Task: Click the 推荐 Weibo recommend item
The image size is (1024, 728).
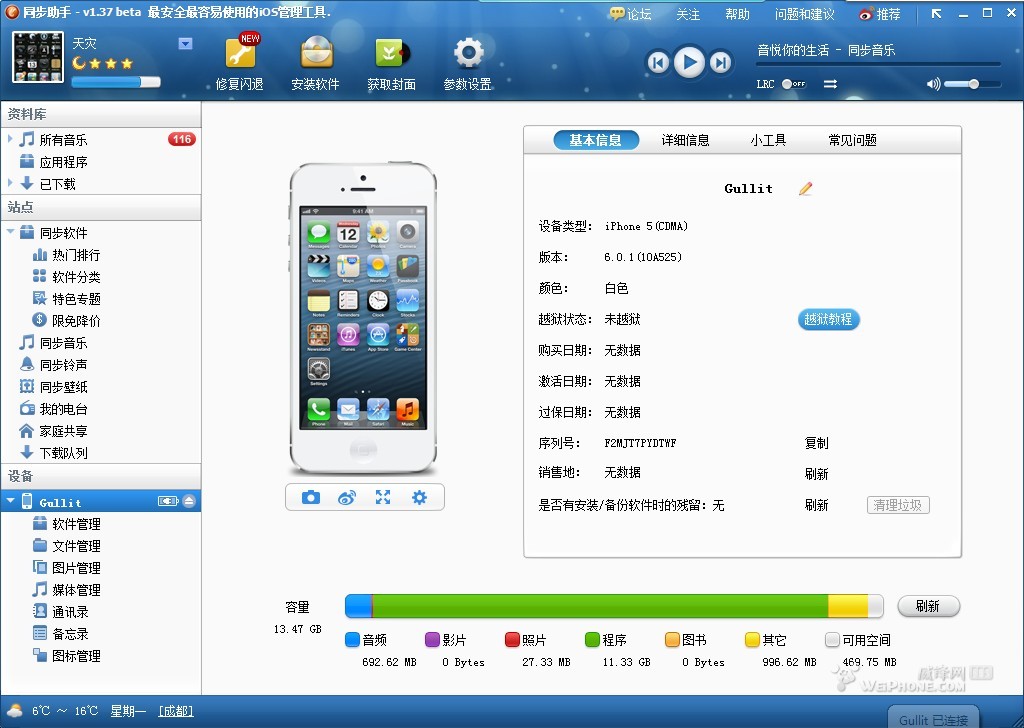Action: pyautogui.click(x=880, y=14)
